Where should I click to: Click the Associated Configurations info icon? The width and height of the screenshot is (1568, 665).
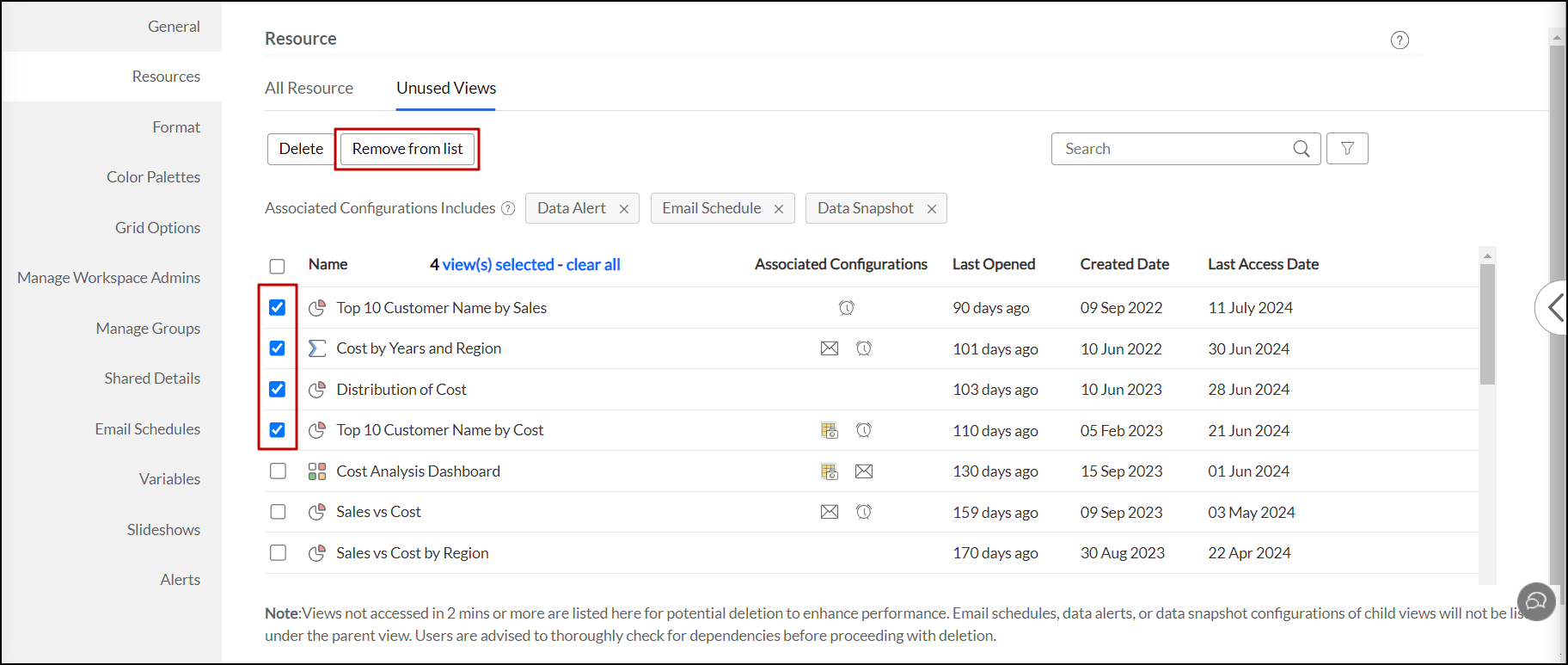(508, 208)
